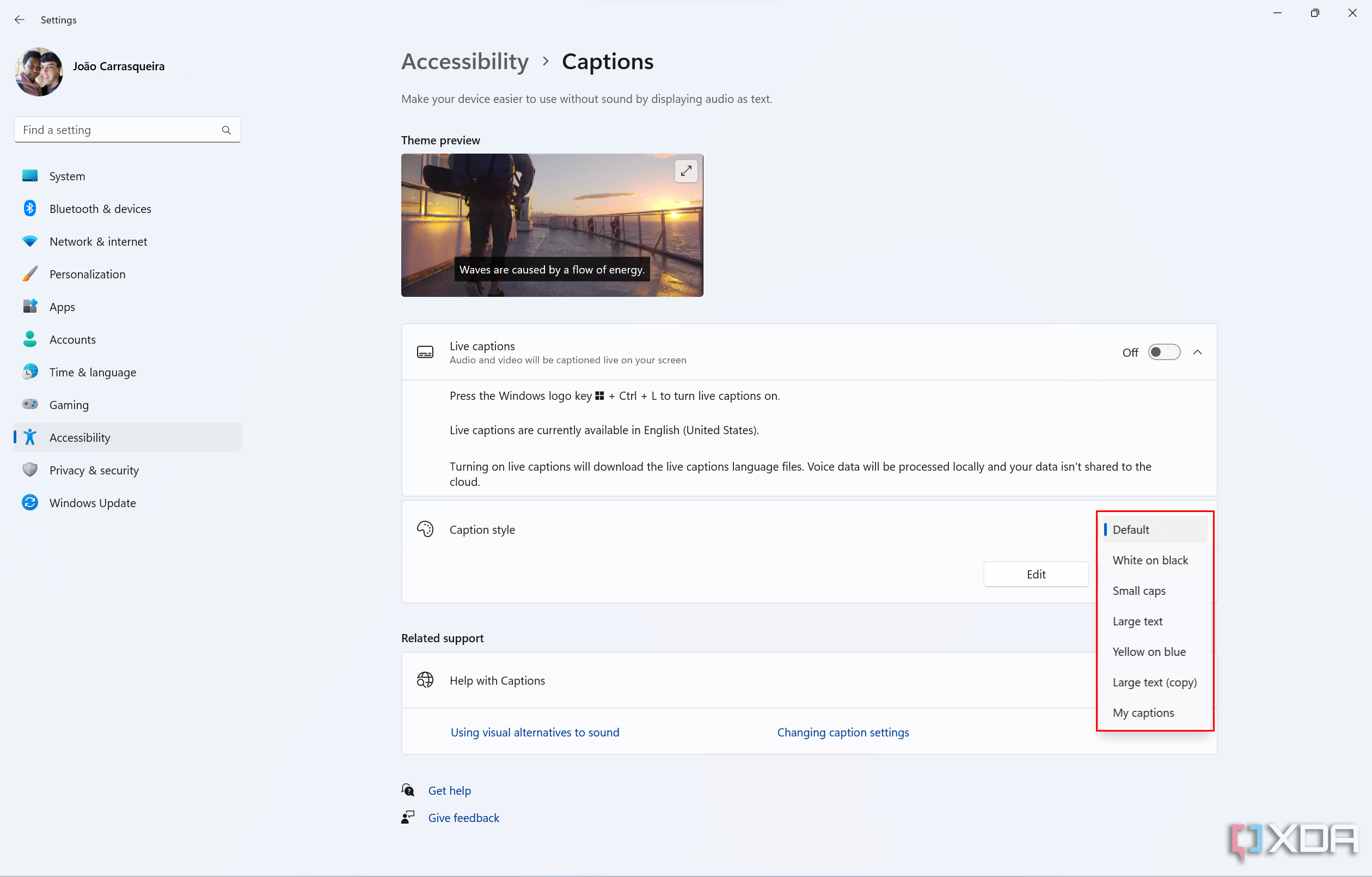Click the Accessibility icon in sidebar
The width and height of the screenshot is (1372, 877).
pyautogui.click(x=29, y=437)
